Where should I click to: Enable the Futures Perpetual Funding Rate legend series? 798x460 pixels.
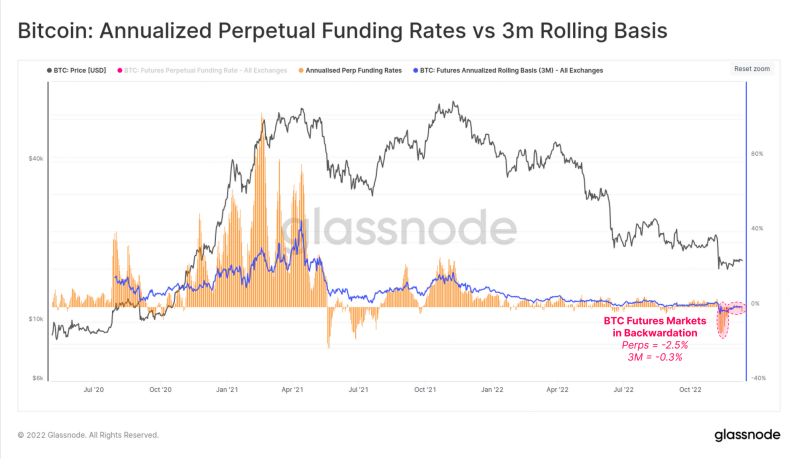tap(206, 71)
